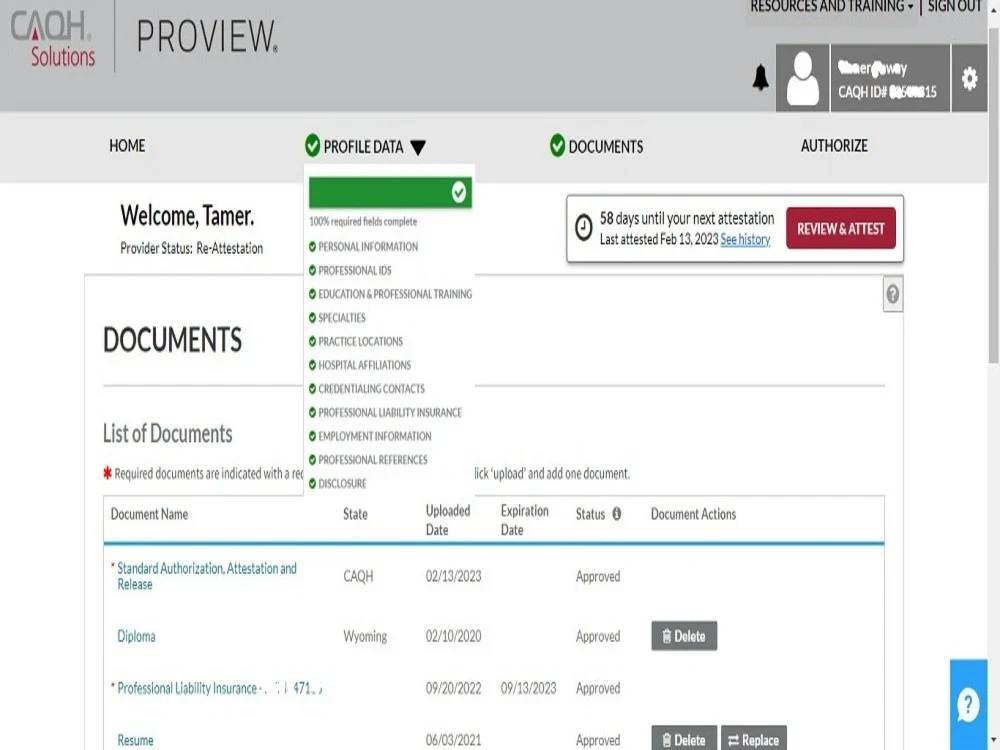Expand the Profile Data dropdown arrow

coord(418,148)
